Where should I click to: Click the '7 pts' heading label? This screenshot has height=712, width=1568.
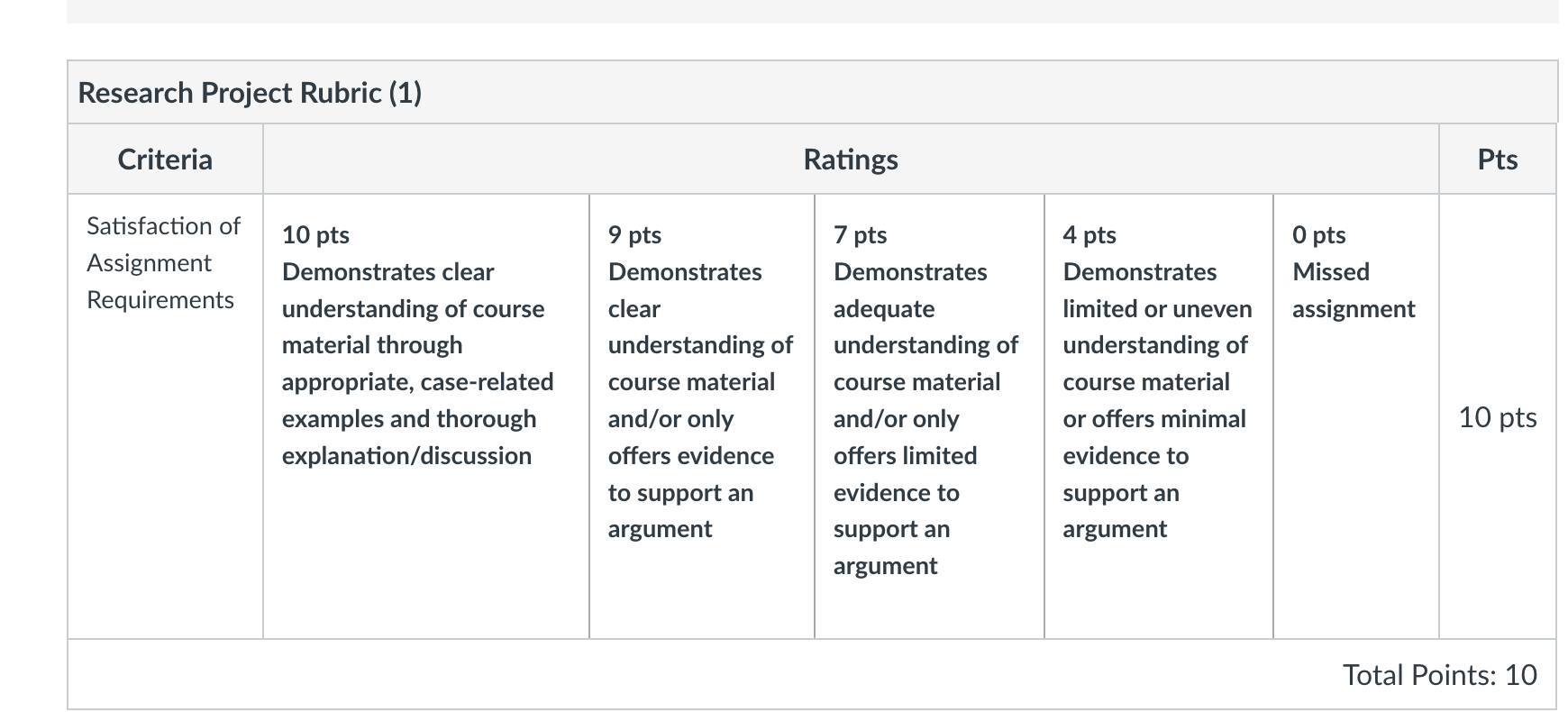pos(860,235)
